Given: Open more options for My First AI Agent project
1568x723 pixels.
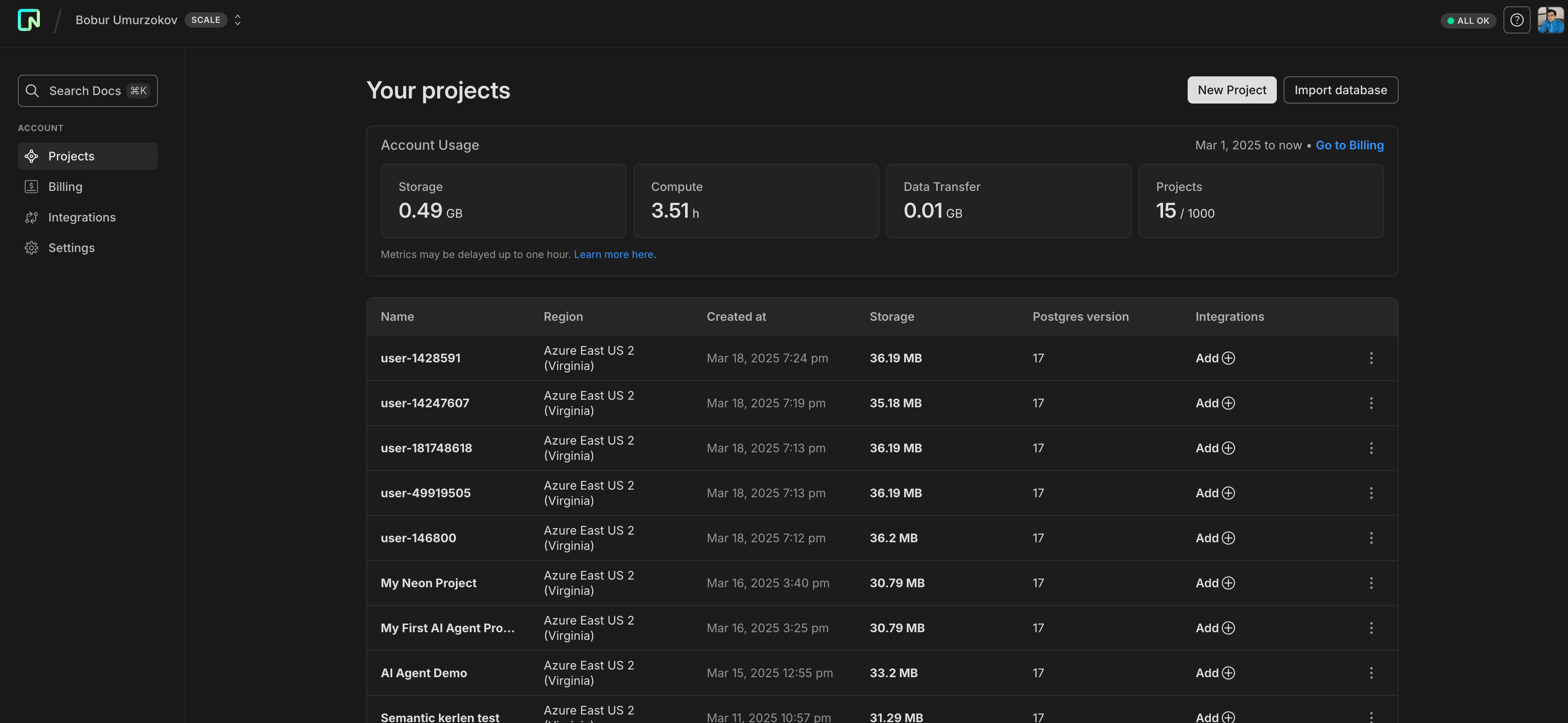Looking at the screenshot, I should pos(1371,629).
